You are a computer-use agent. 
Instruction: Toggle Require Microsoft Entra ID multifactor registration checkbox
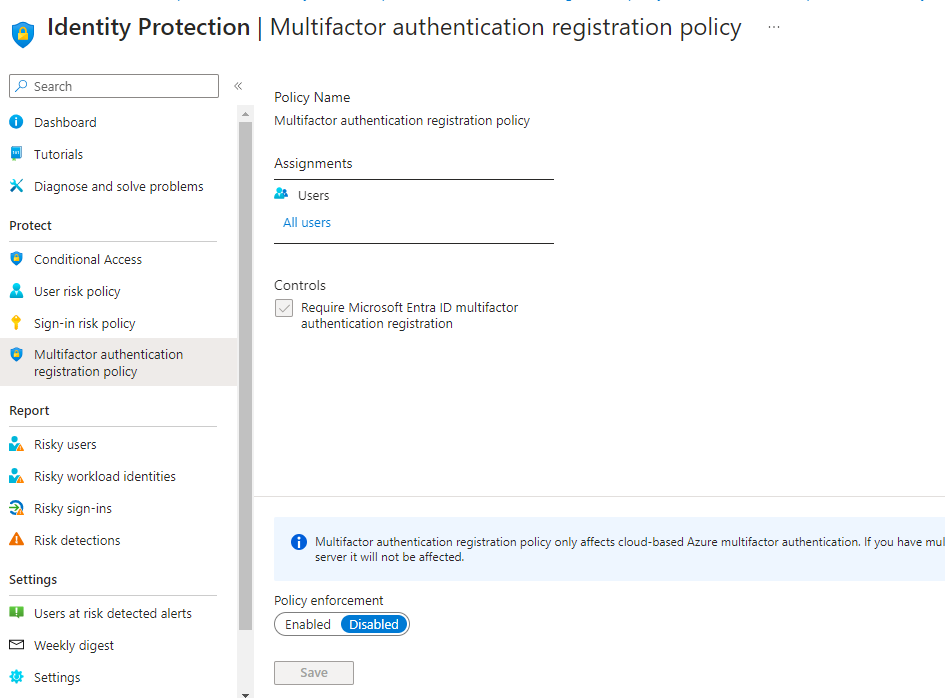coord(284,308)
